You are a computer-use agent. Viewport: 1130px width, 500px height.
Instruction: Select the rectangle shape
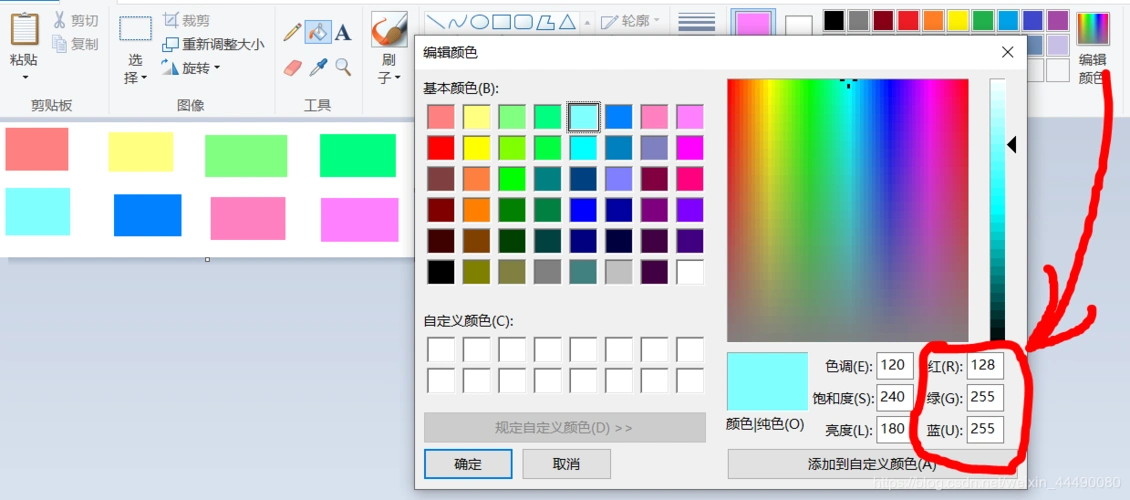501,22
